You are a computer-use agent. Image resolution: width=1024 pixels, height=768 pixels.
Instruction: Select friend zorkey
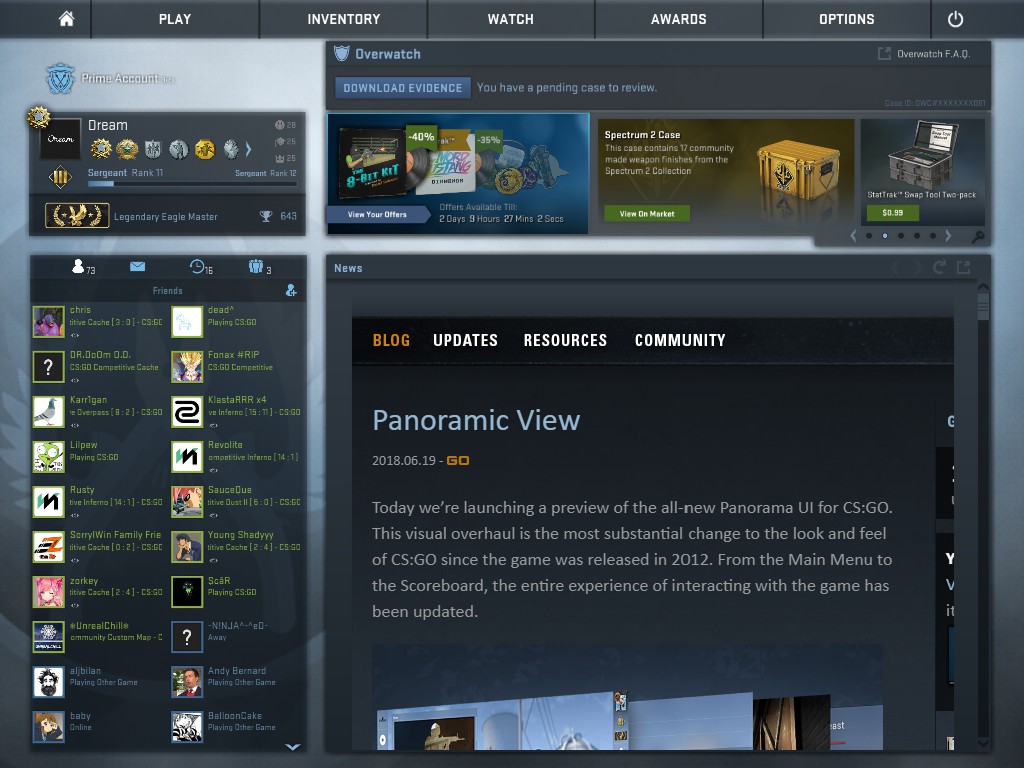[98, 592]
